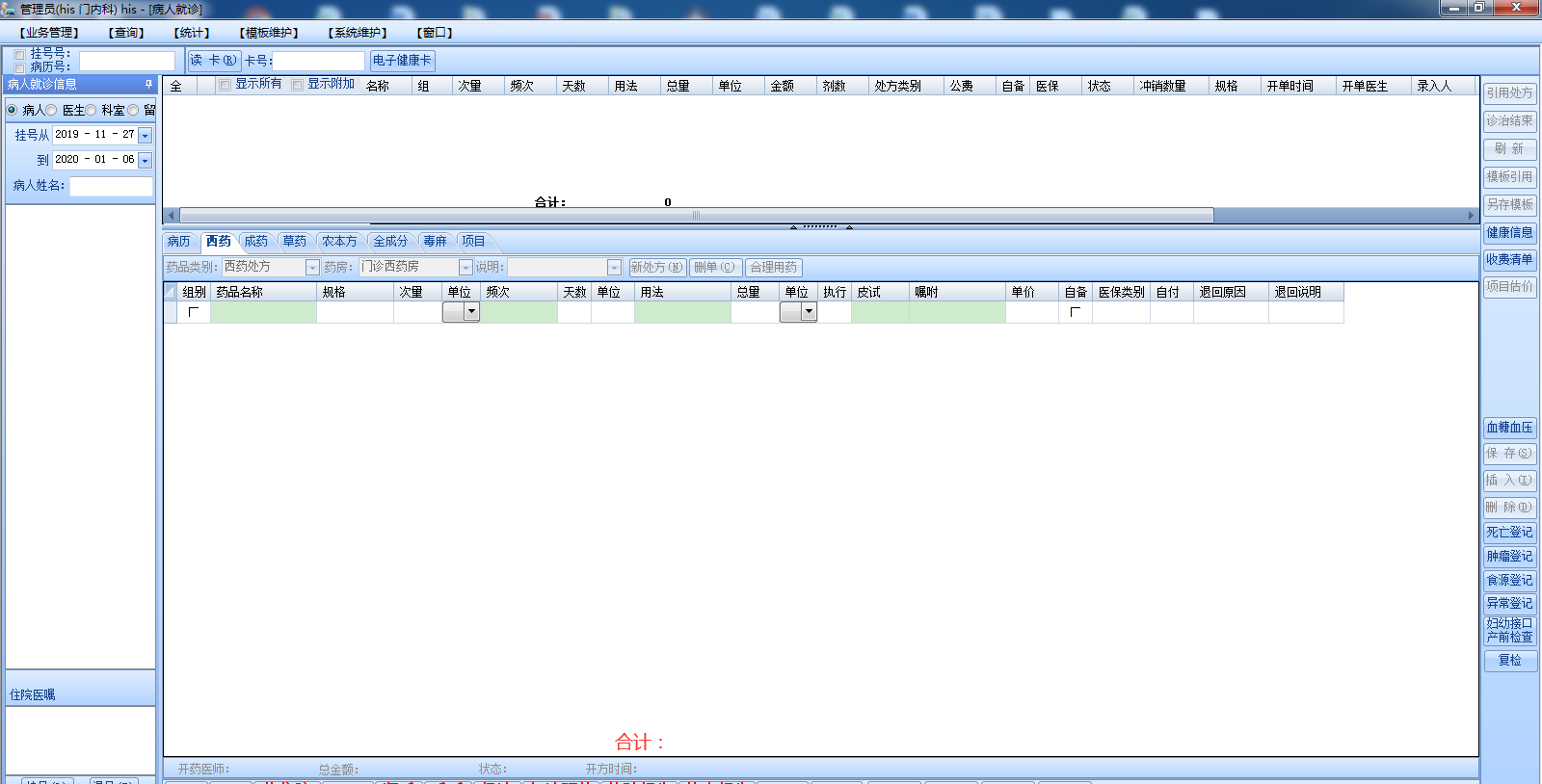
Task: Expand the 药房 门诊西药房 dropdown
Action: click(465, 268)
